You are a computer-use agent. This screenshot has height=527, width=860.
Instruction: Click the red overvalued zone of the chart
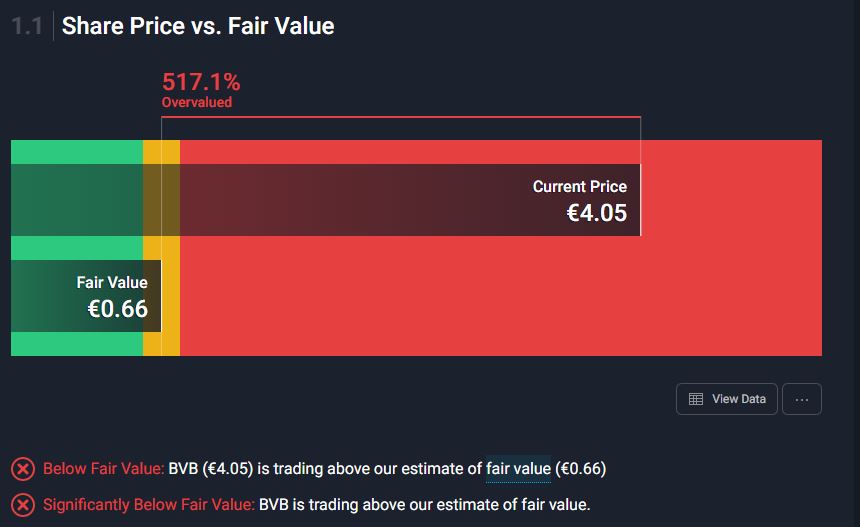point(500,300)
